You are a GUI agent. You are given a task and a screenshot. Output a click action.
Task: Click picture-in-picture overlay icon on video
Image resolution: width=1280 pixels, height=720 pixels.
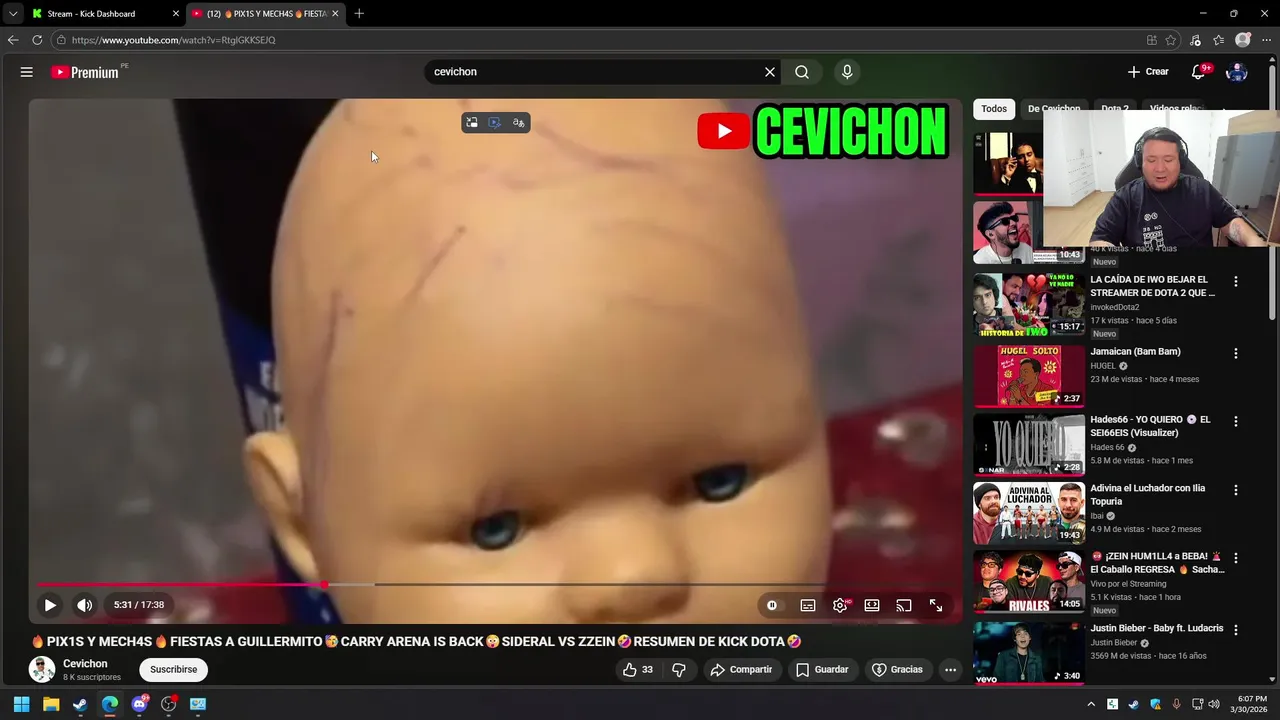pyautogui.click(x=472, y=122)
